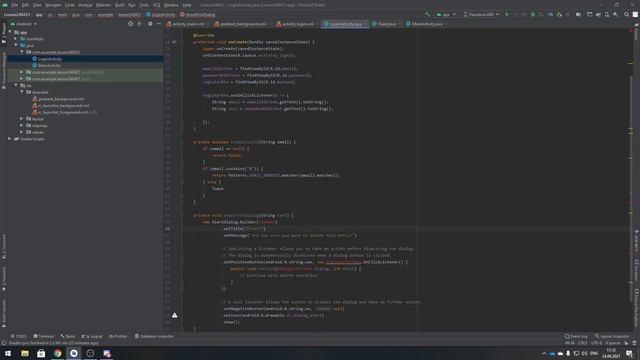This screenshot has height=360, width=640.
Task: Open the File menu
Action: (15, 5)
